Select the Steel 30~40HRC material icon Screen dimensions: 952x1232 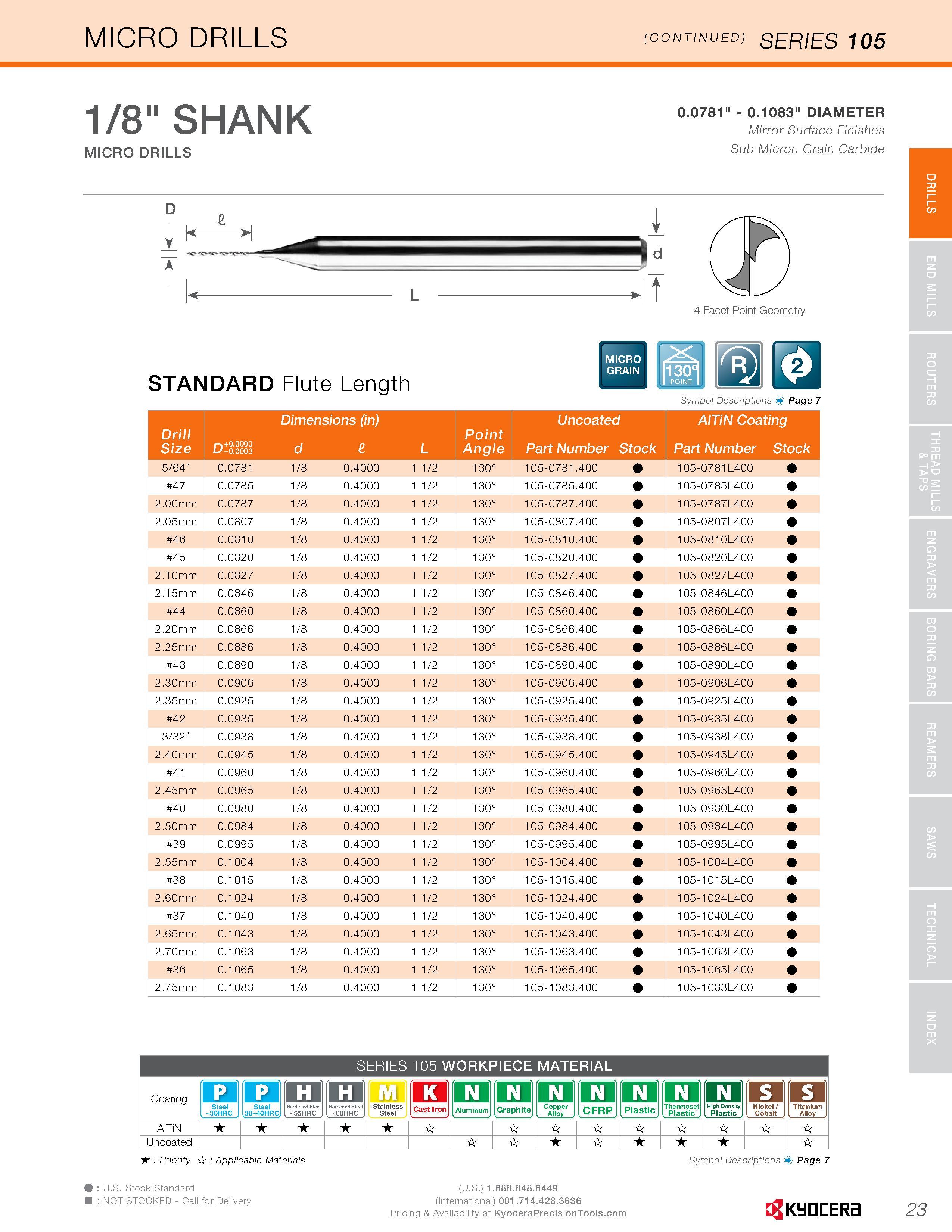click(262, 1098)
